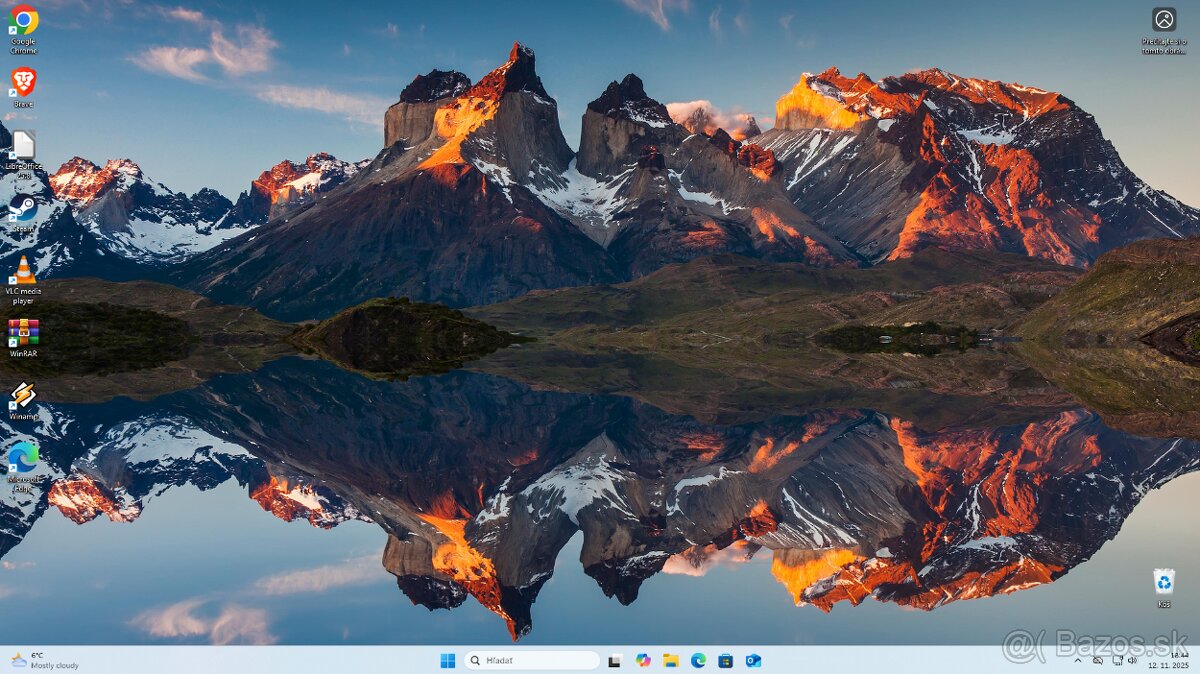Select the Microsoft Edge desktop shortcut
This screenshot has width=1200, height=674.
22,459
